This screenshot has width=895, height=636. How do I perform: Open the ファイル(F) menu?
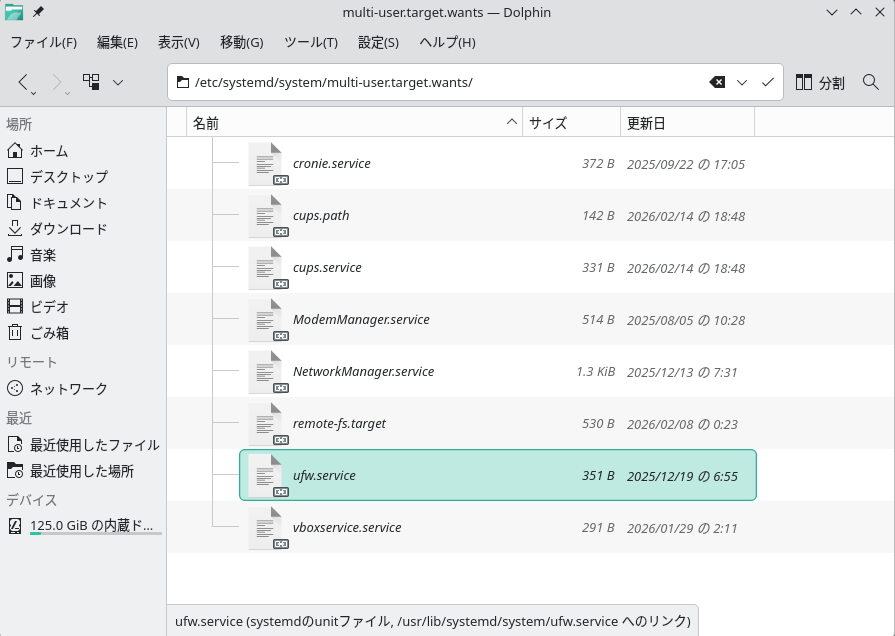tap(43, 42)
